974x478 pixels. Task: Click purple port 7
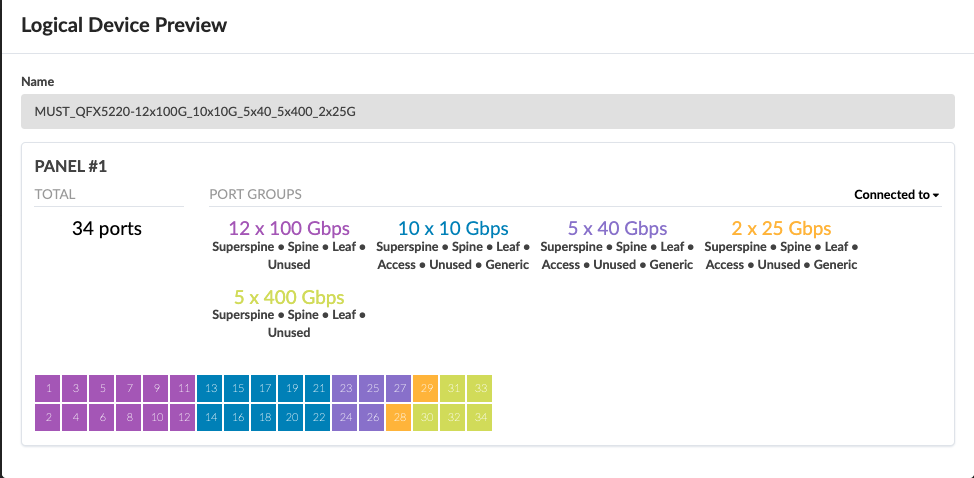point(129,389)
